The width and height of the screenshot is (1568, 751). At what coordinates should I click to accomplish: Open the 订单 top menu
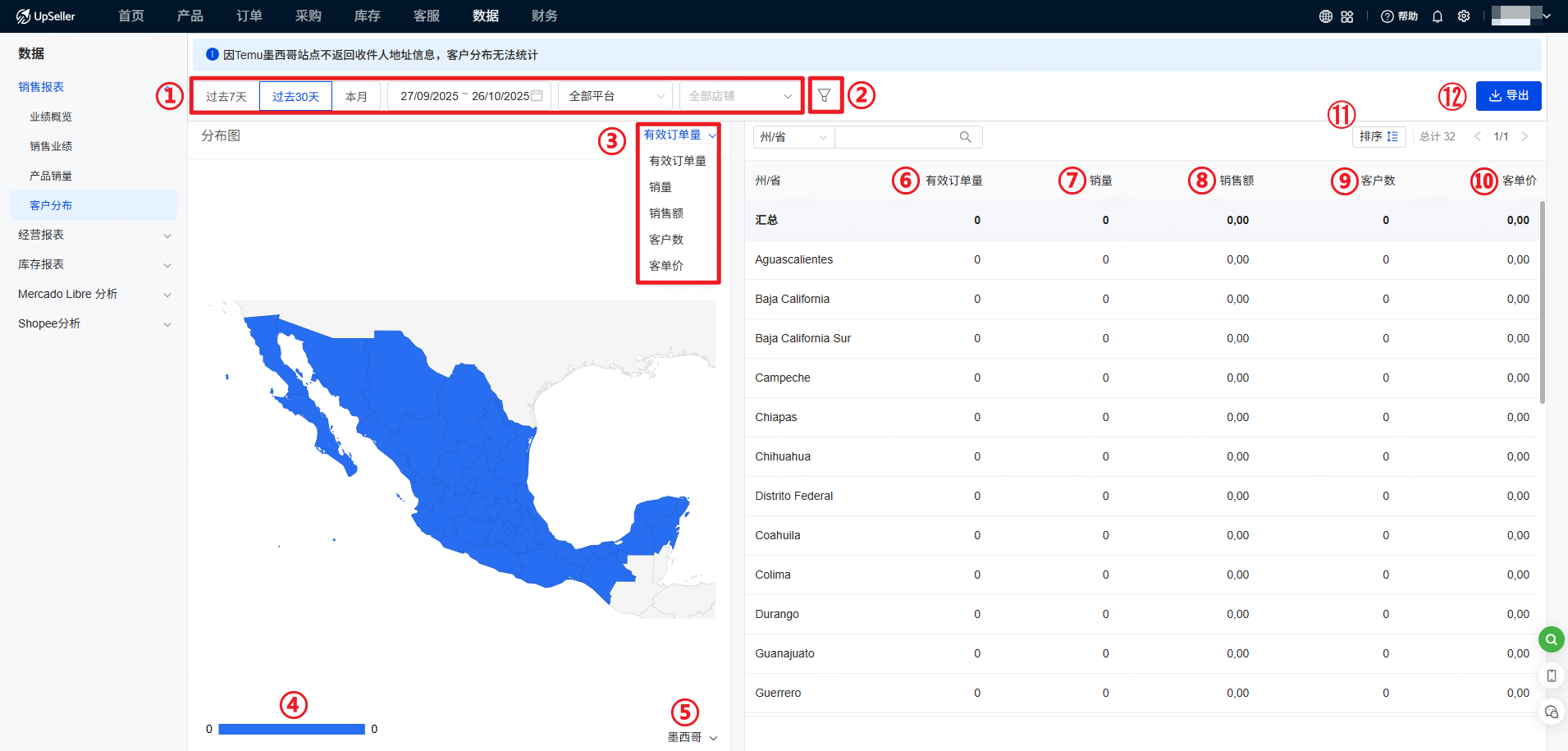249,16
